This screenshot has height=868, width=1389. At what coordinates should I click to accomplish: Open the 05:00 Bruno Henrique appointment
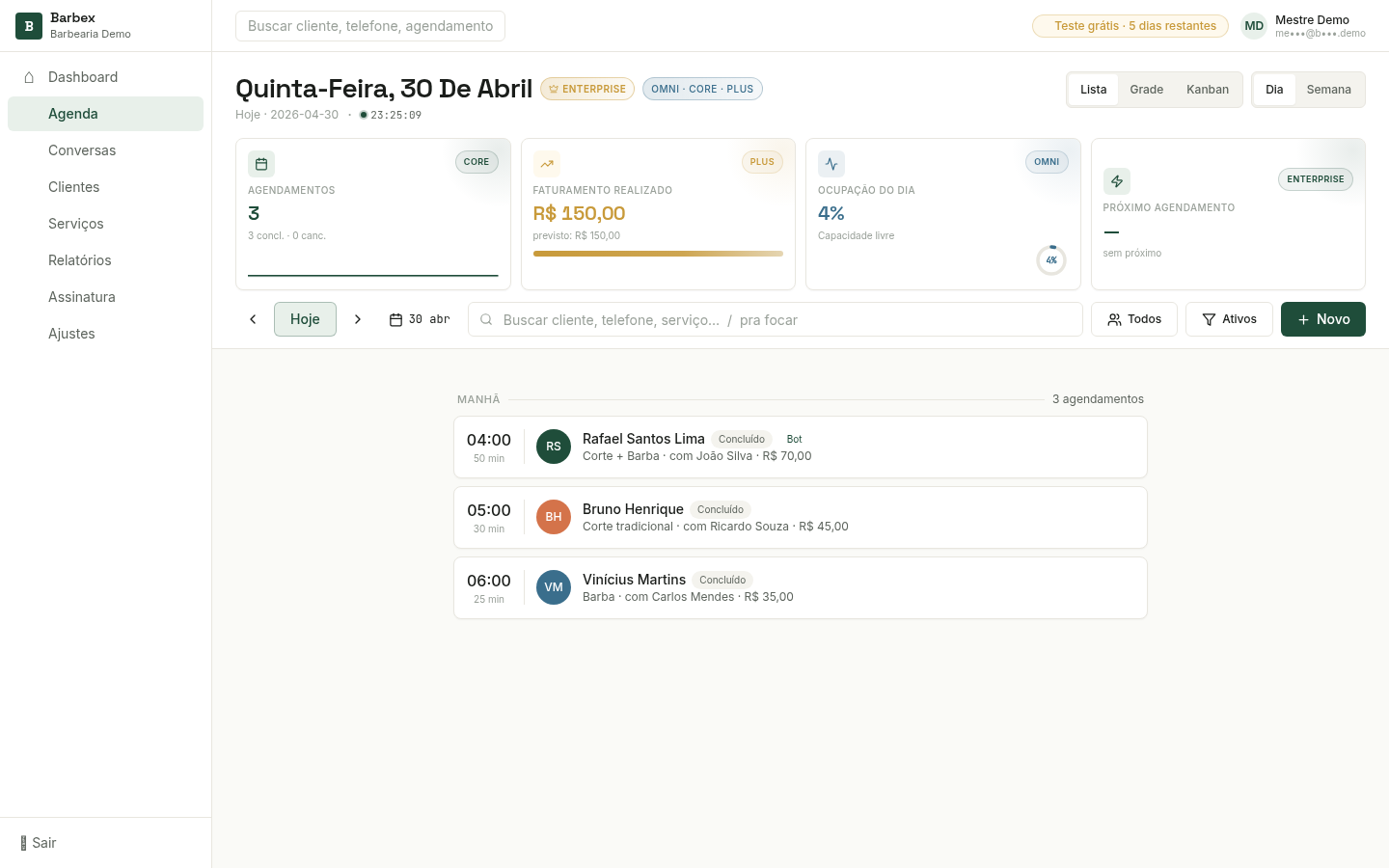pyautogui.click(x=801, y=517)
